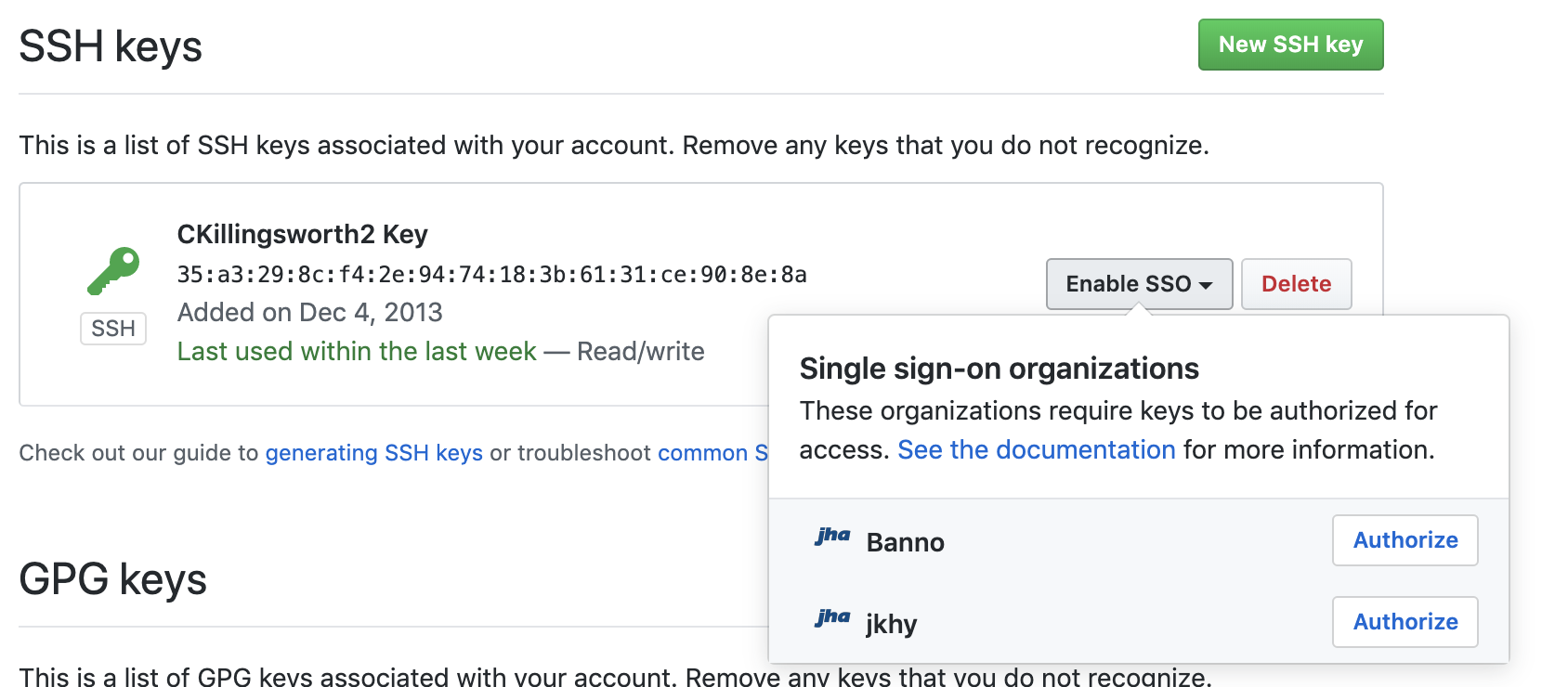The height and width of the screenshot is (687, 1568).
Task: Click the Banno organization jha logo
Action: 832,536
